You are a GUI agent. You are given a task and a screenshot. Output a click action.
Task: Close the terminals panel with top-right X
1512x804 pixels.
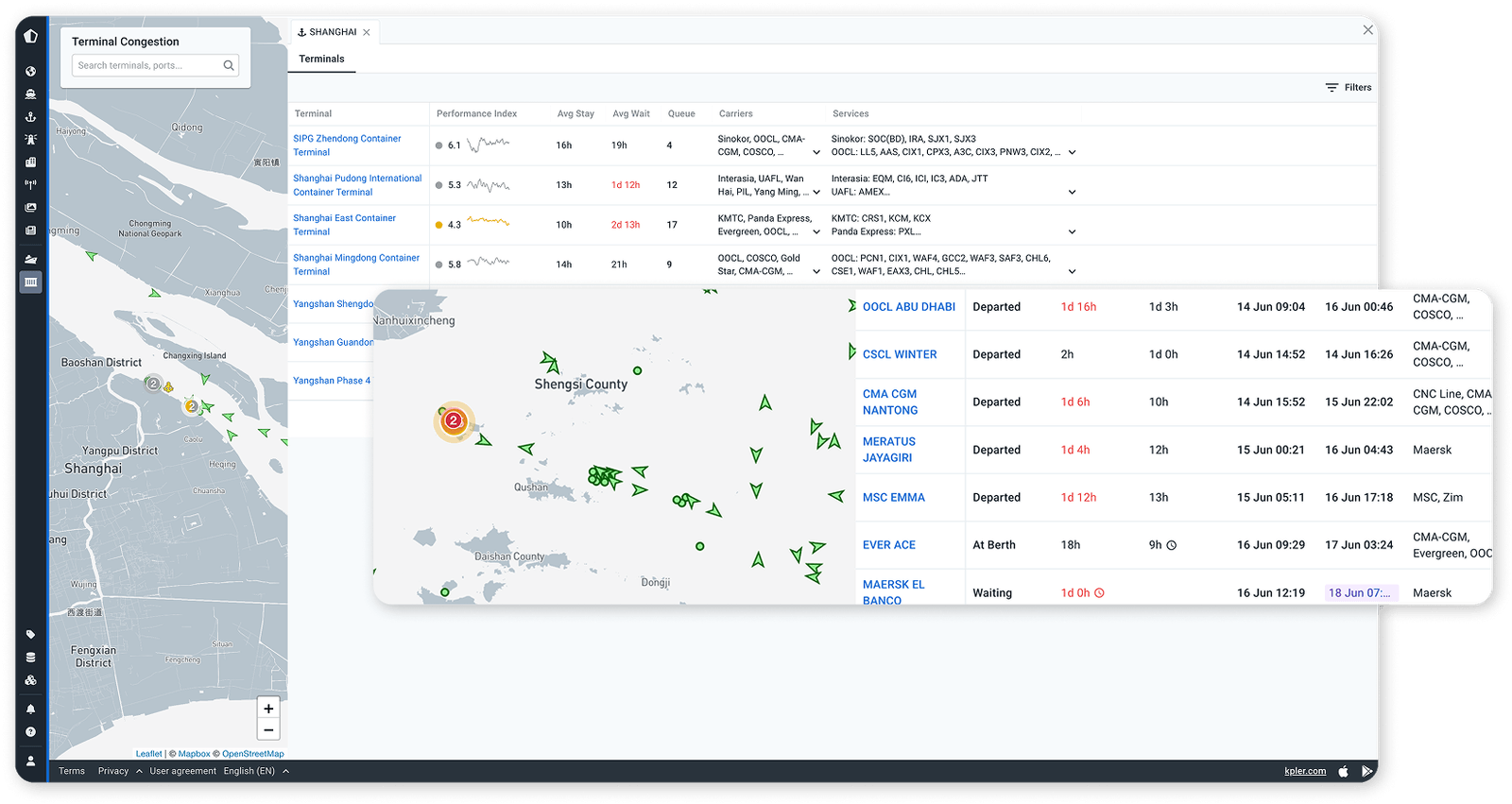tap(1367, 30)
